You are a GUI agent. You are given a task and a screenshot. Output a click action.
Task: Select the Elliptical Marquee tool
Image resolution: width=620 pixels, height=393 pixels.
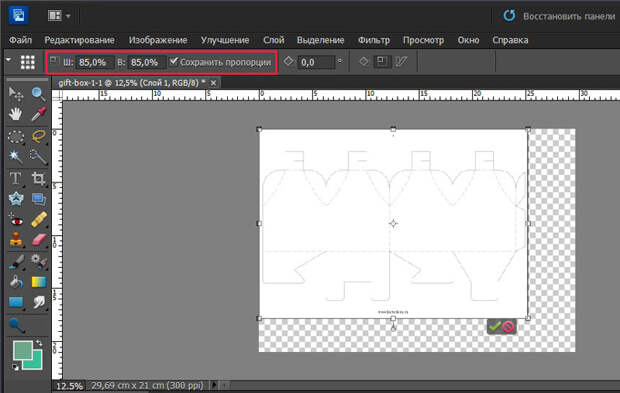(x=16, y=137)
